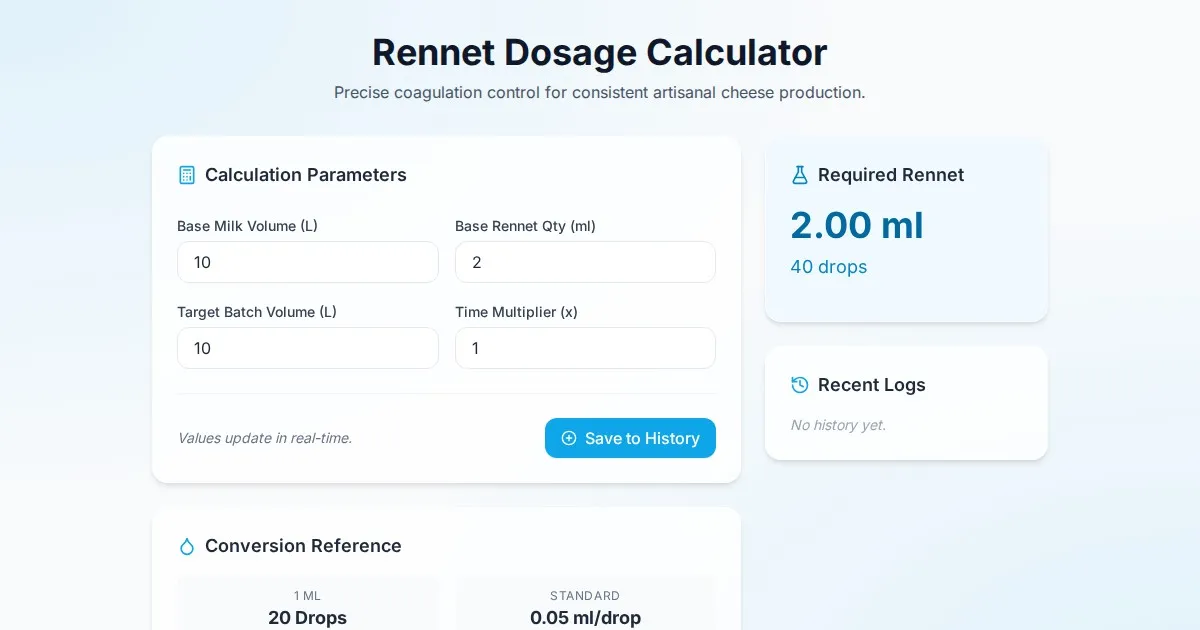Click the 40 drops result text
The image size is (1200, 630).
pos(829,267)
